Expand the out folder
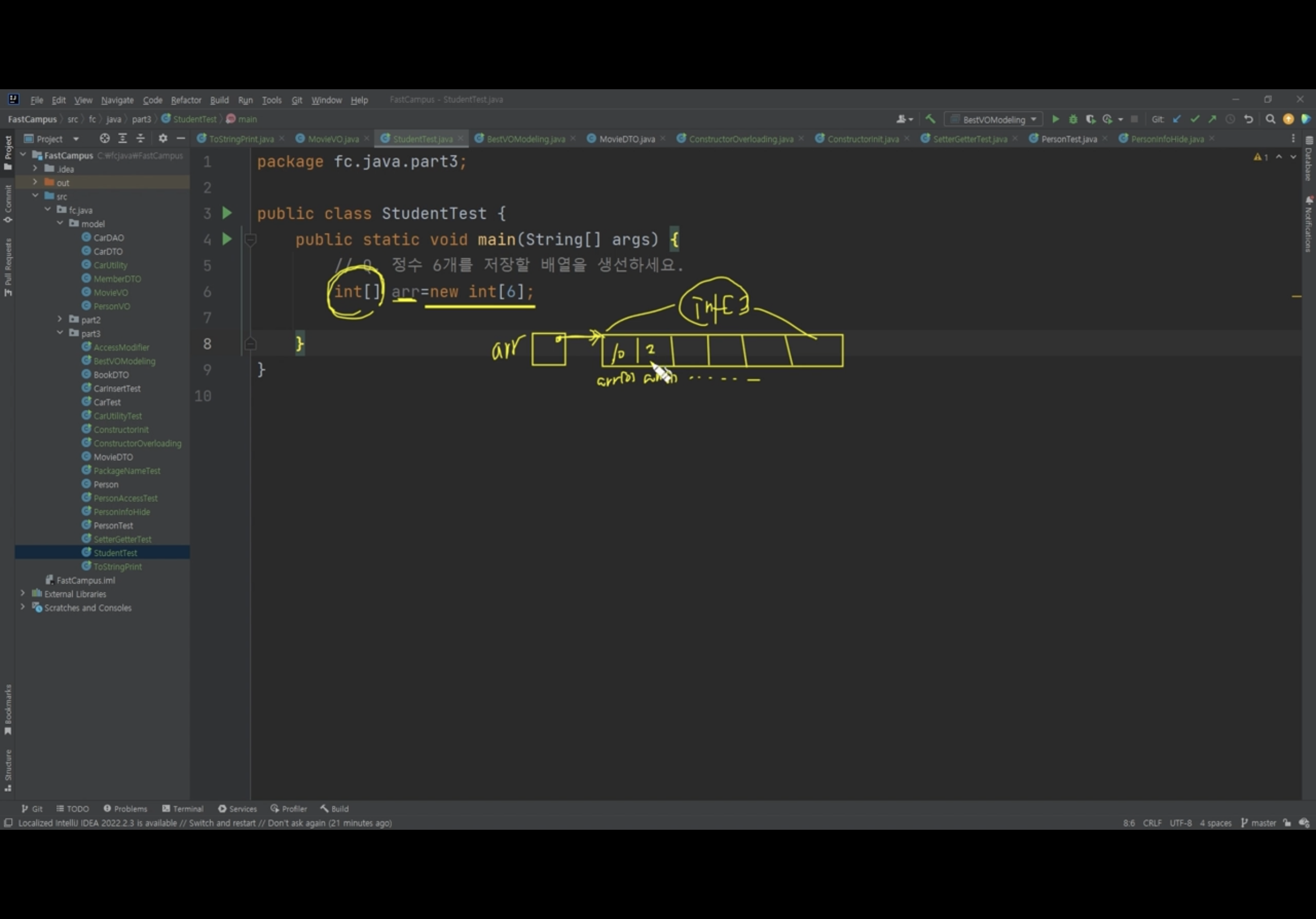Screen dimensions: 1316x919 (x=35, y=182)
